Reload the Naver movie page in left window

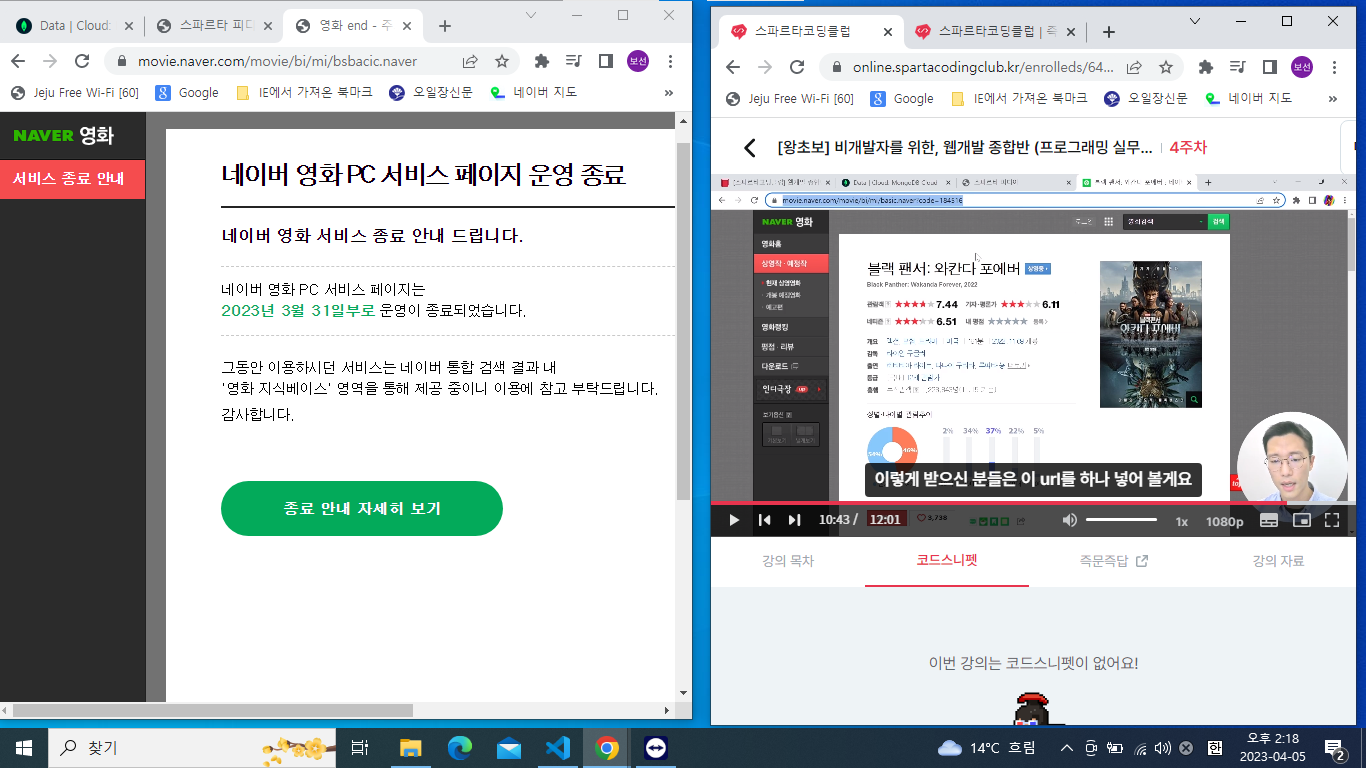[x=82, y=61]
